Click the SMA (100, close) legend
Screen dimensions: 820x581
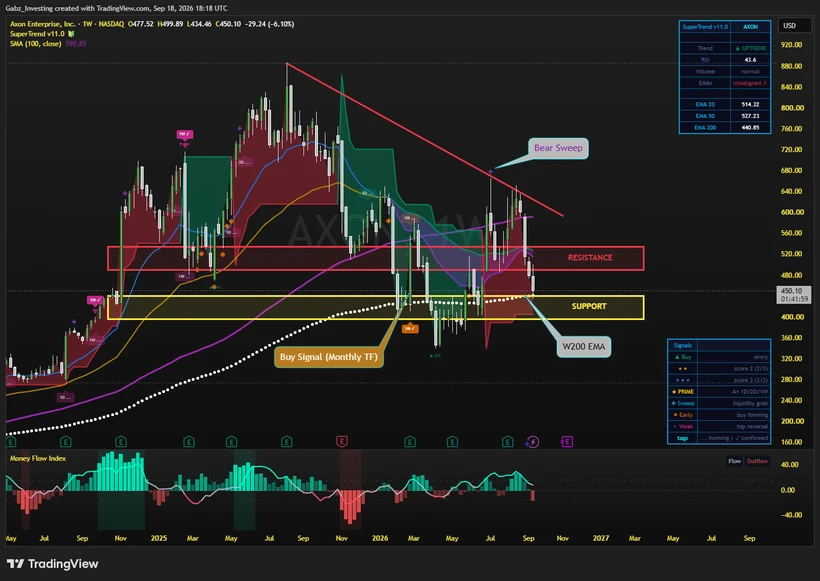(x=36, y=44)
